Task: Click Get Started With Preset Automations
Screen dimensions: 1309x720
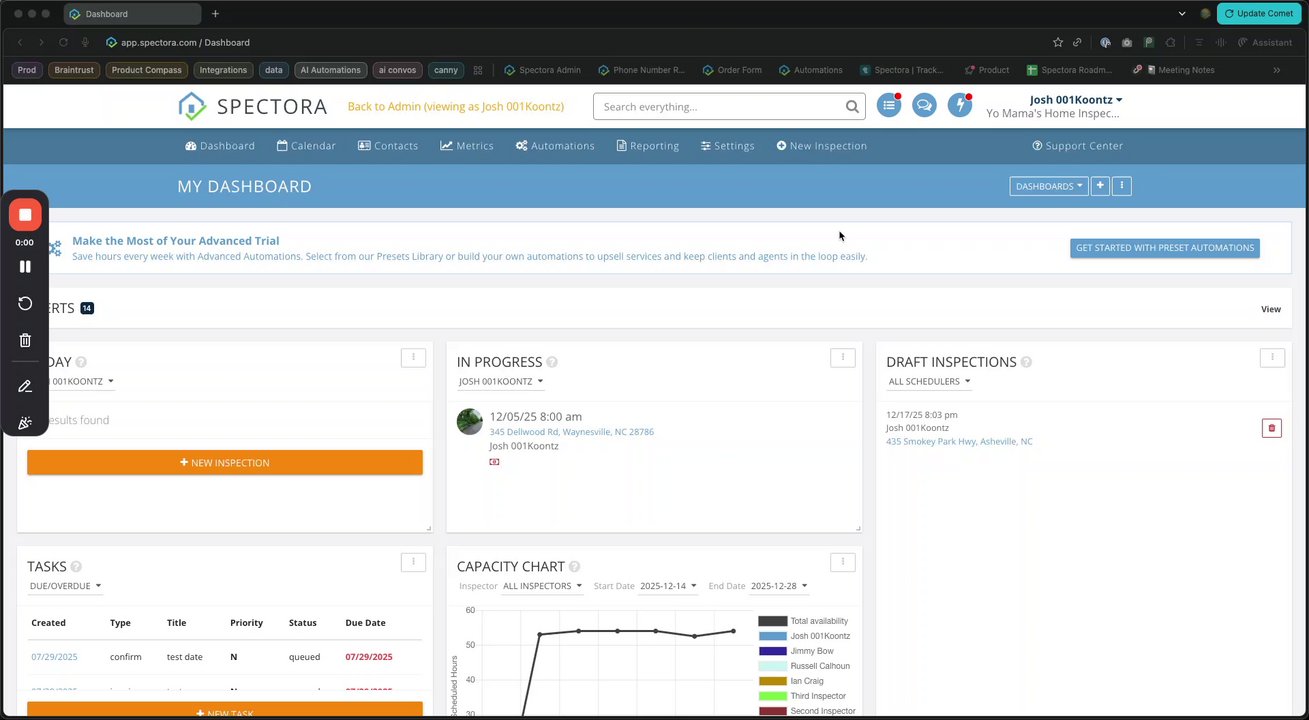Action: pyautogui.click(x=1164, y=248)
